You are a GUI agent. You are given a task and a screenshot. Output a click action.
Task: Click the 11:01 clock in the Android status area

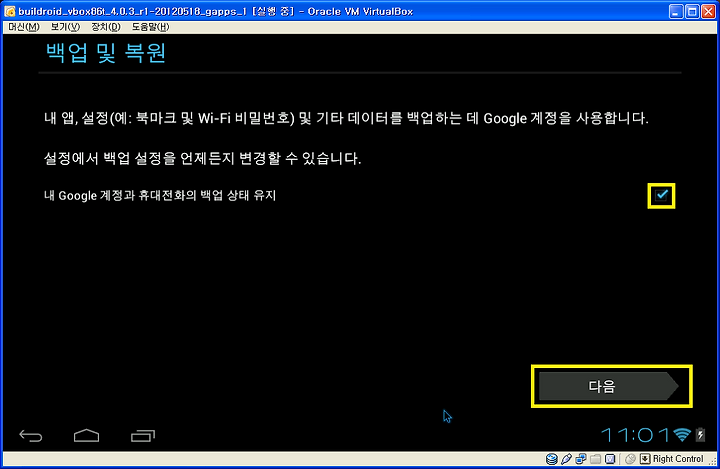[x=636, y=435]
